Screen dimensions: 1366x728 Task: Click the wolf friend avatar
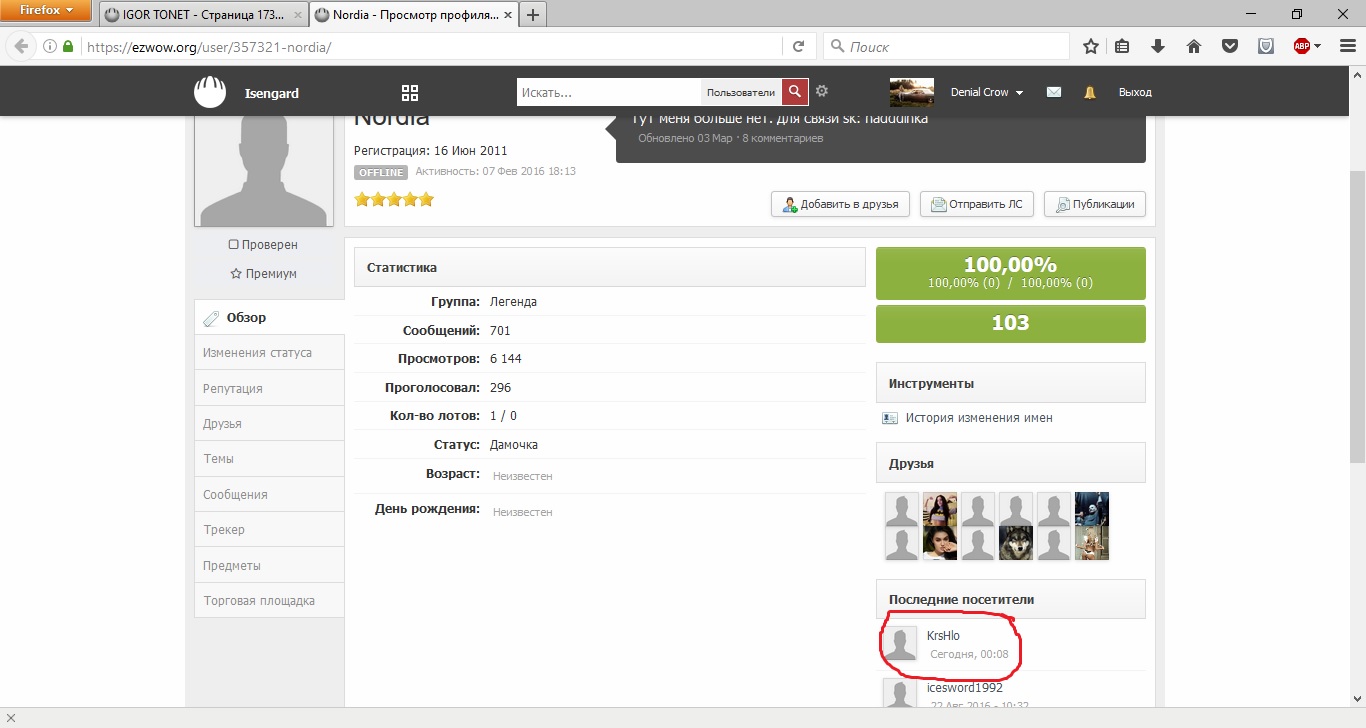coord(1016,543)
